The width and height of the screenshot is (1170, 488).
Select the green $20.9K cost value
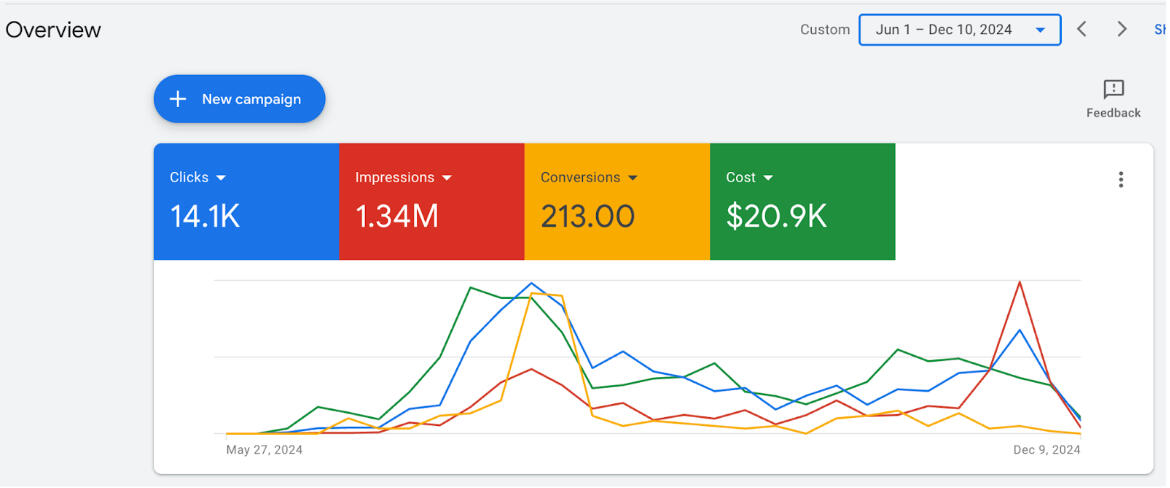776,216
